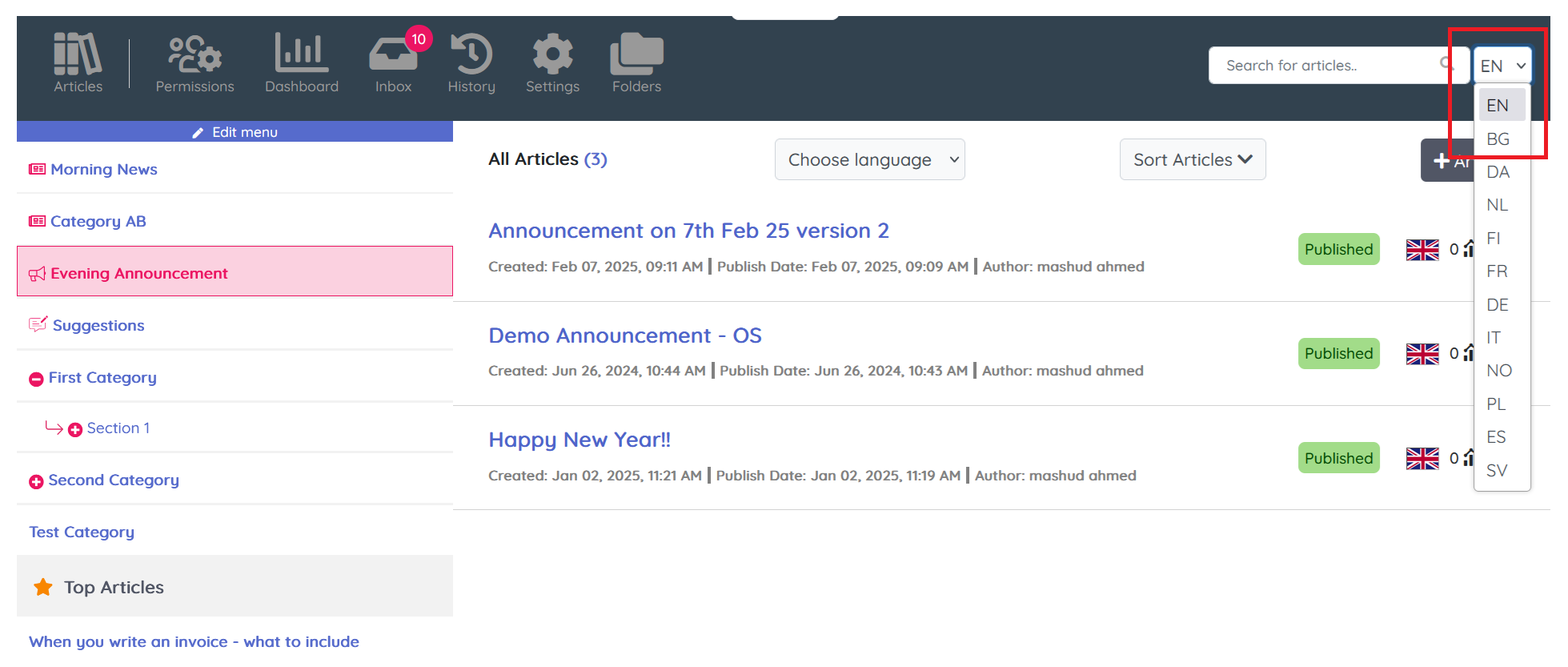1568x667 pixels.
Task: Select the Morning News category
Action: [x=103, y=170]
